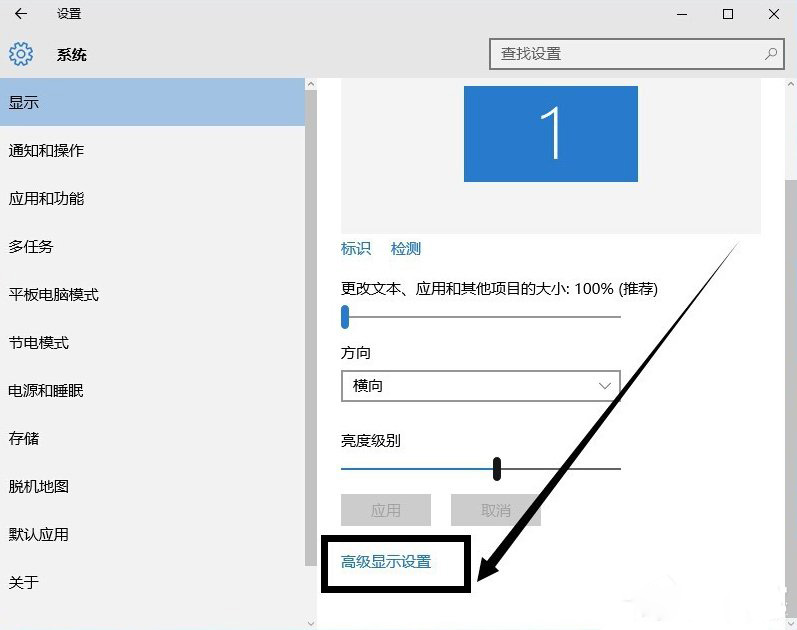Click the System settings gear icon
The image size is (797, 630).
(x=21, y=54)
